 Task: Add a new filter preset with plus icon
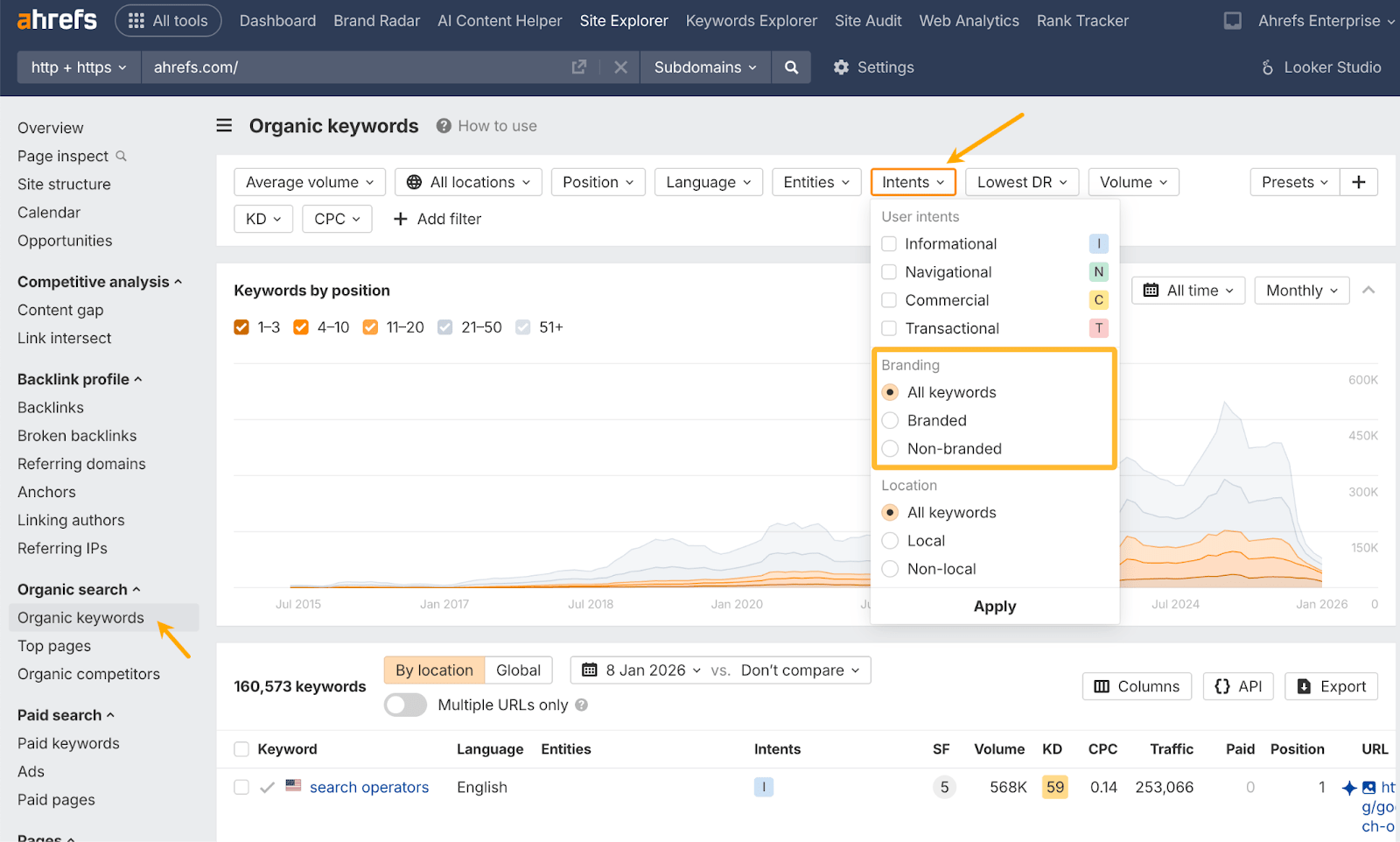(1358, 181)
